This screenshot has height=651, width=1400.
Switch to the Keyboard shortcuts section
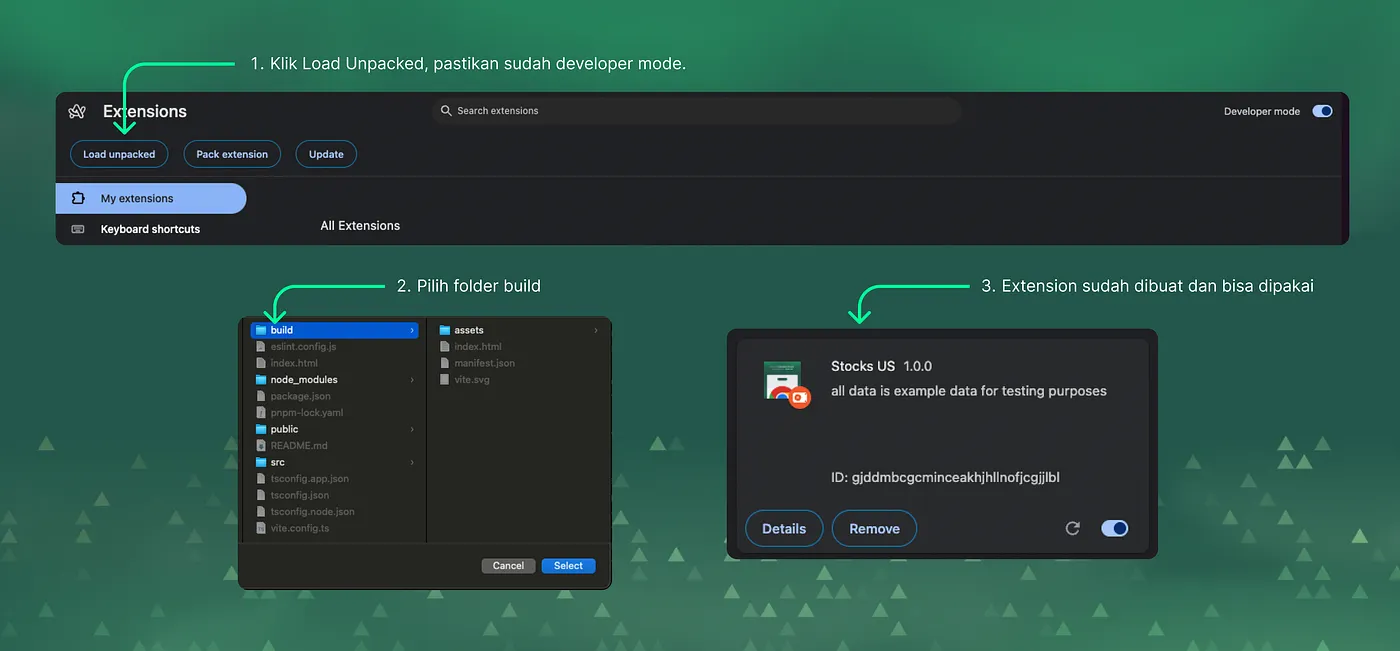[149, 229]
